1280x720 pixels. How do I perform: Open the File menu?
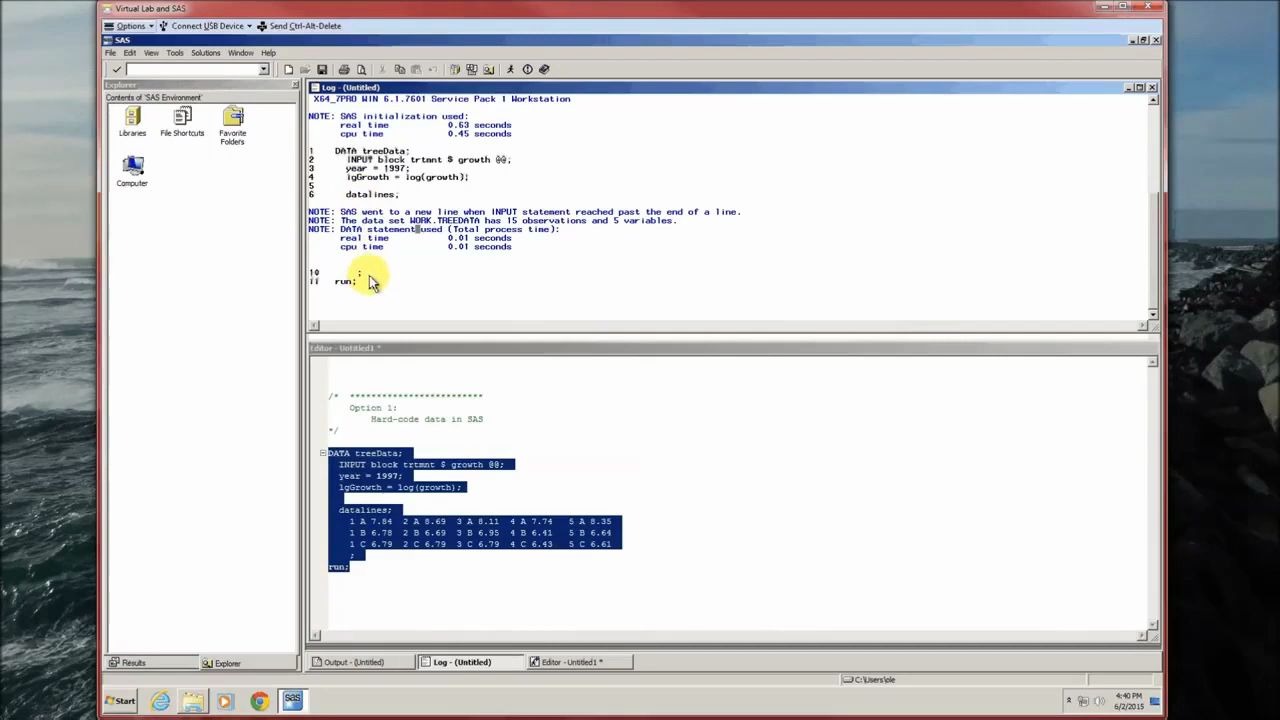tap(110, 53)
